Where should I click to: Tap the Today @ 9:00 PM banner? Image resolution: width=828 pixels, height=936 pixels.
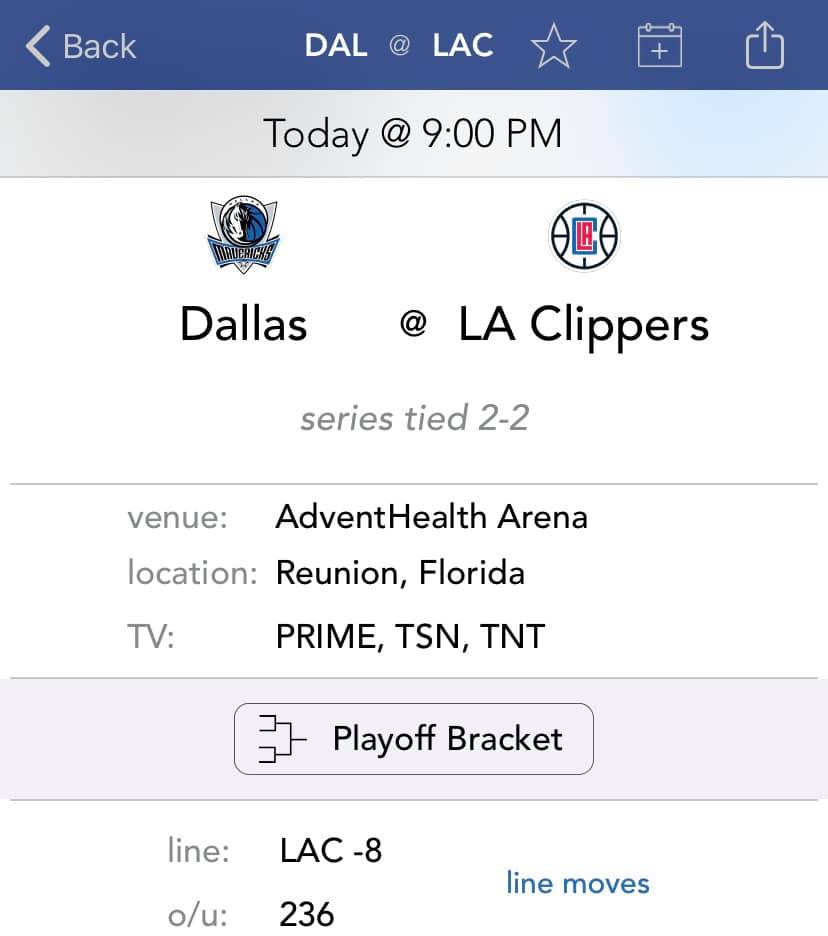(414, 134)
